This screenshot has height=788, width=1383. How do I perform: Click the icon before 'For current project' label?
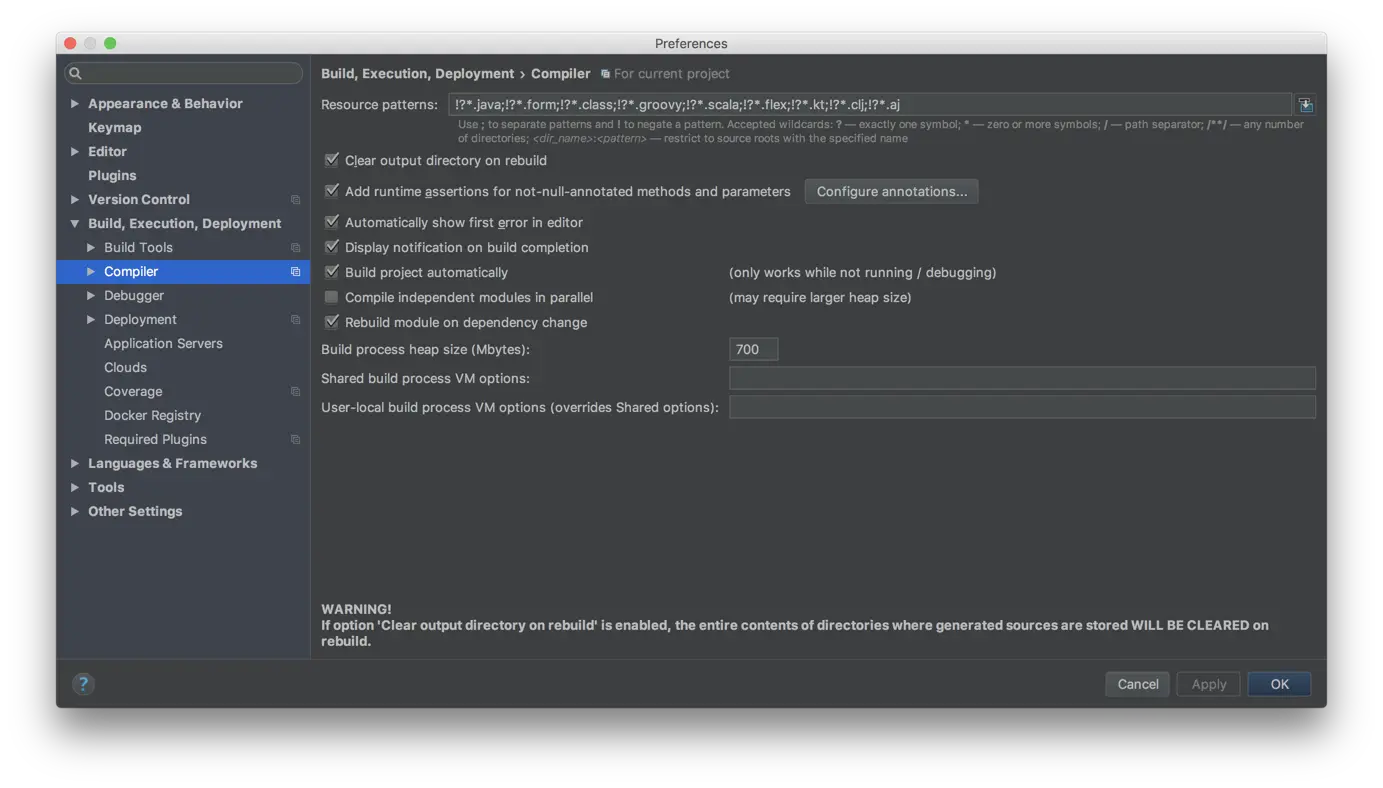[x=605, y=73]
